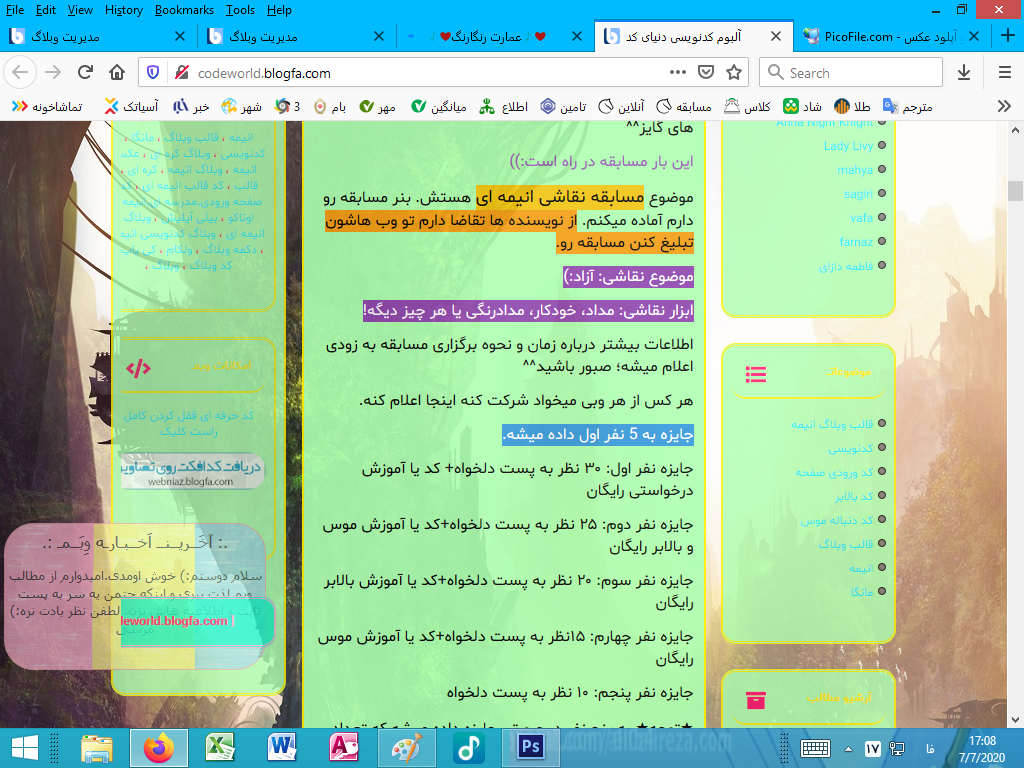This screenshot has width=1024, height=768.
Task: Click the tracking protection shield icon
Action: tap(153, 73)
